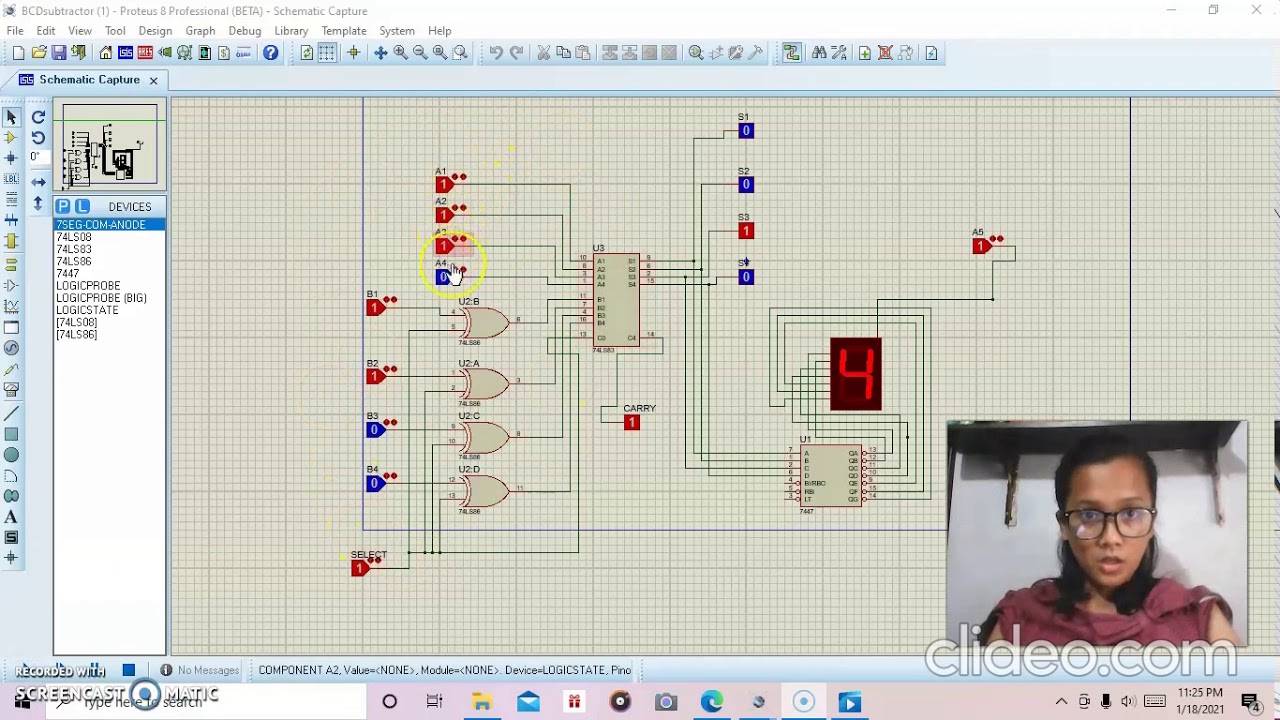Open the File menu
This screenshot has width=1280, height=720.
coord(15,31)
